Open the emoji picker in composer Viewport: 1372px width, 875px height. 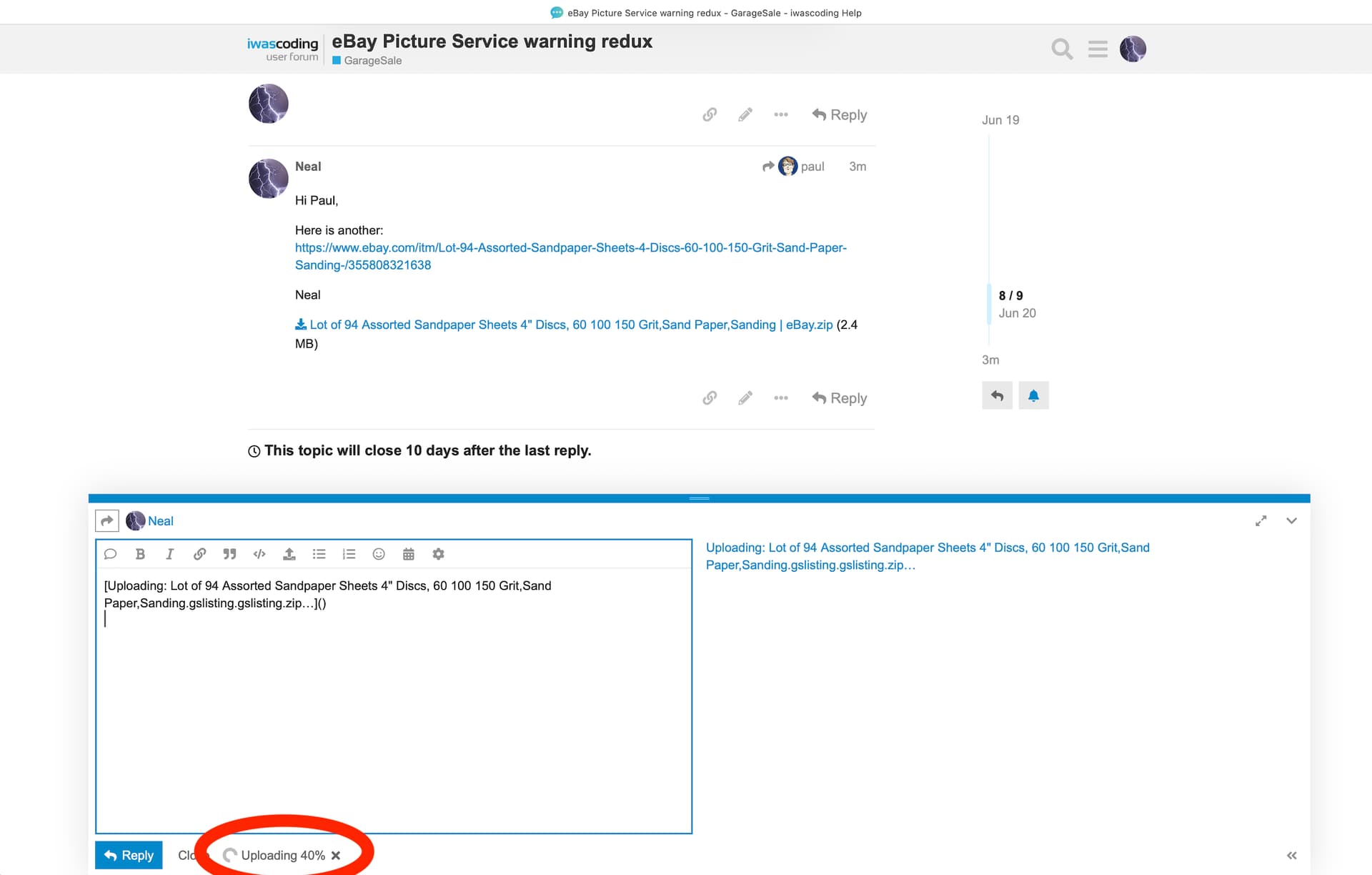379,554
